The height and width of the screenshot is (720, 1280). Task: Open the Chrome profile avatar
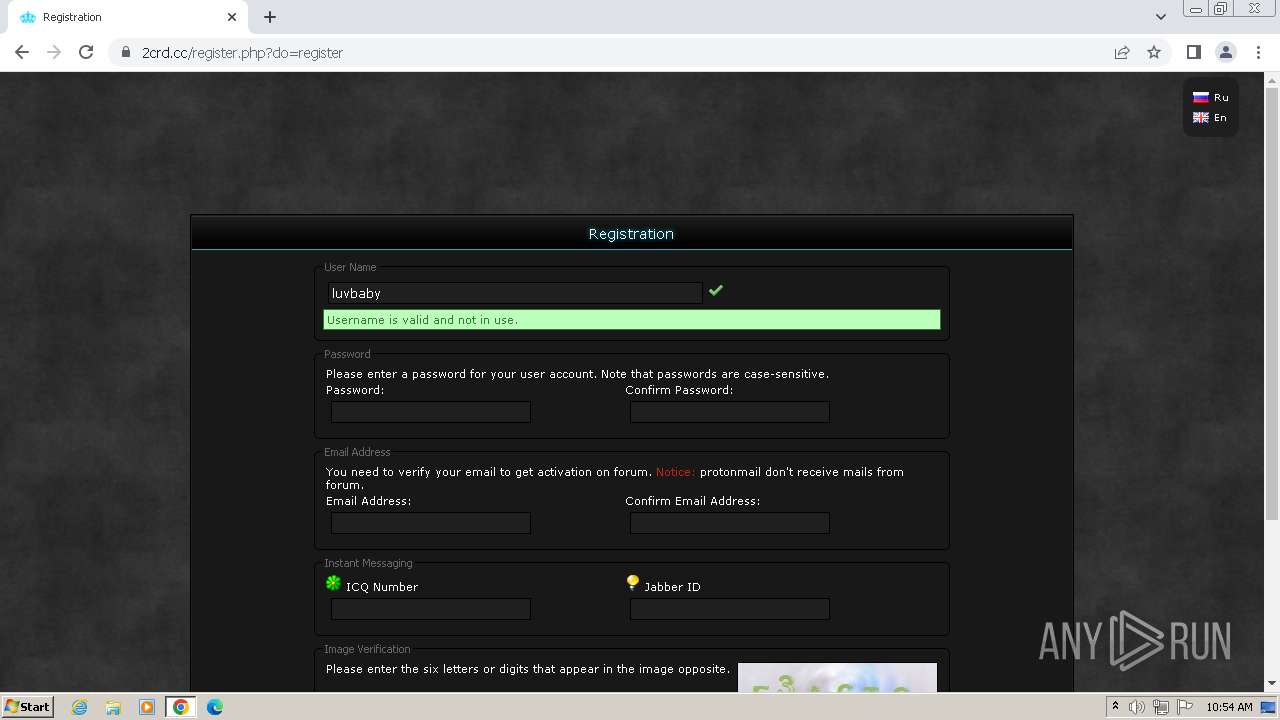point(1226,52)
